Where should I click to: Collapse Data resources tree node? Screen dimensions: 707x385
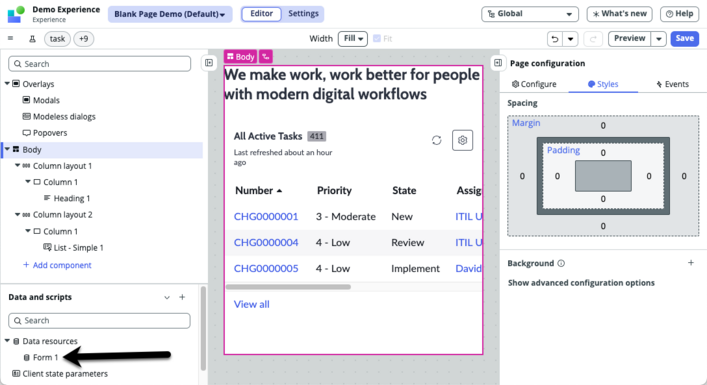coord(7,341)
